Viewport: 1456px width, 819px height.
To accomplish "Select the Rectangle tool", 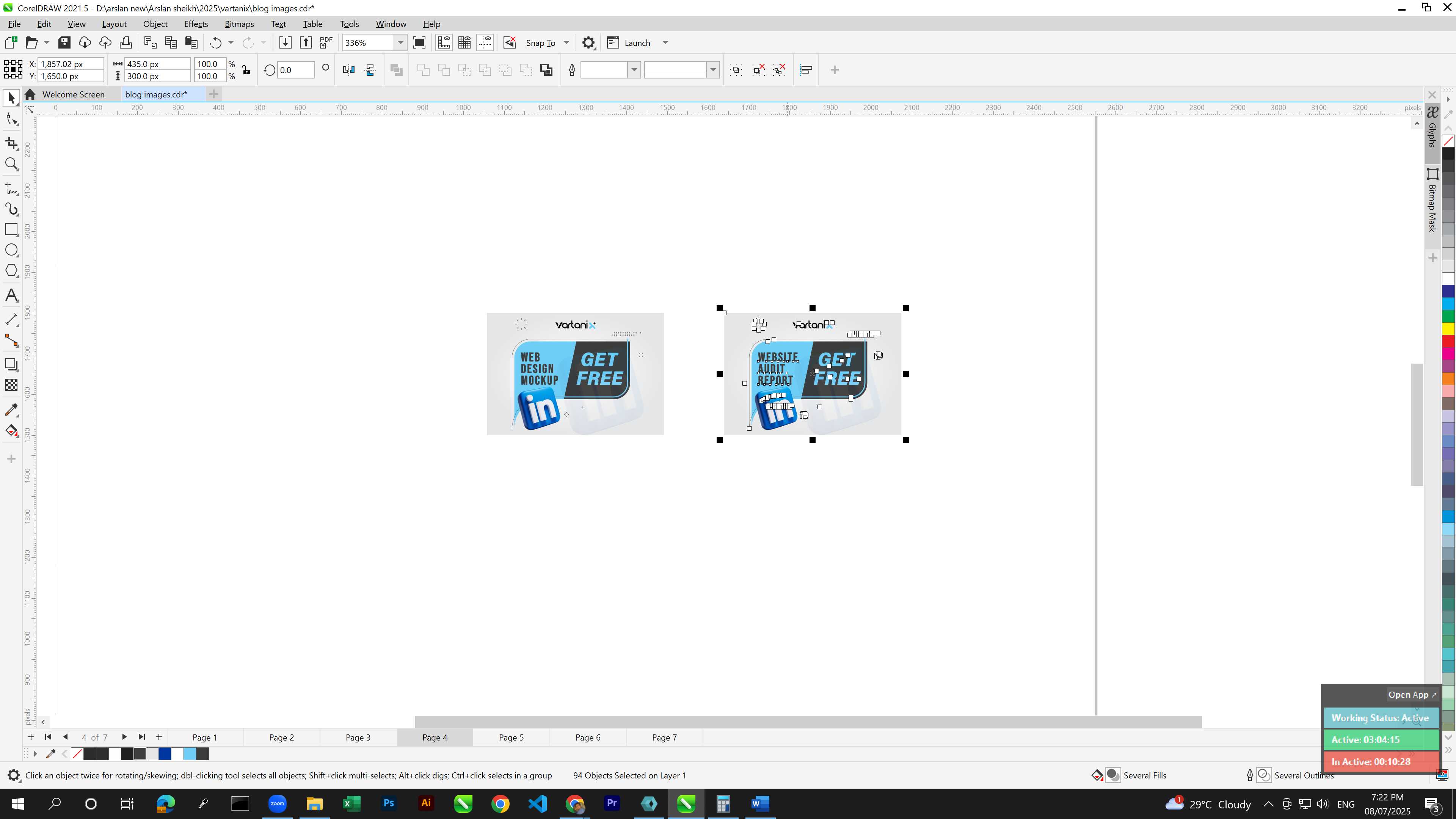I will pyautogui.click(x=11, y=229).
